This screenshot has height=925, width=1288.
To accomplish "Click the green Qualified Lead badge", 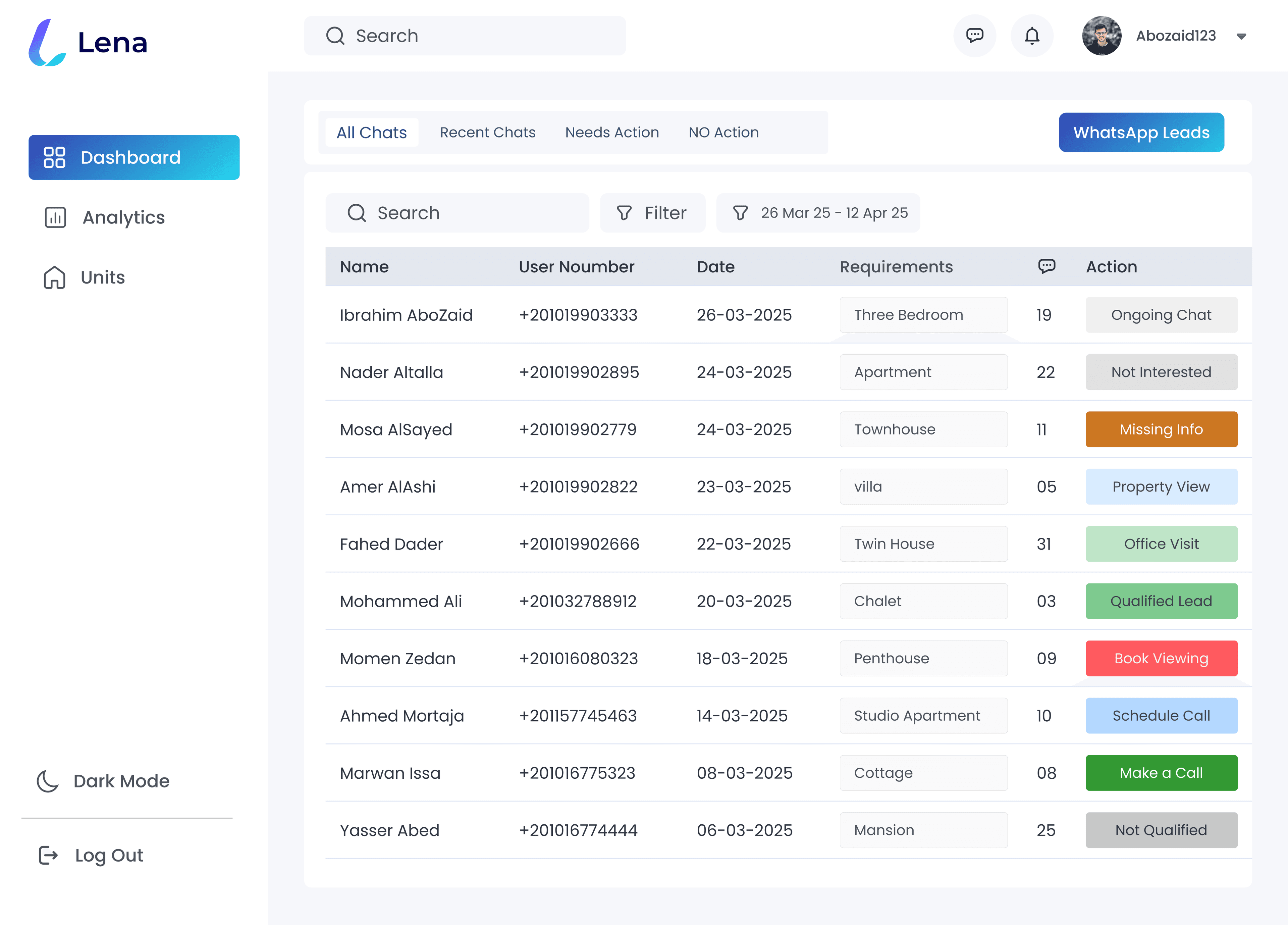I will 1161,601.
